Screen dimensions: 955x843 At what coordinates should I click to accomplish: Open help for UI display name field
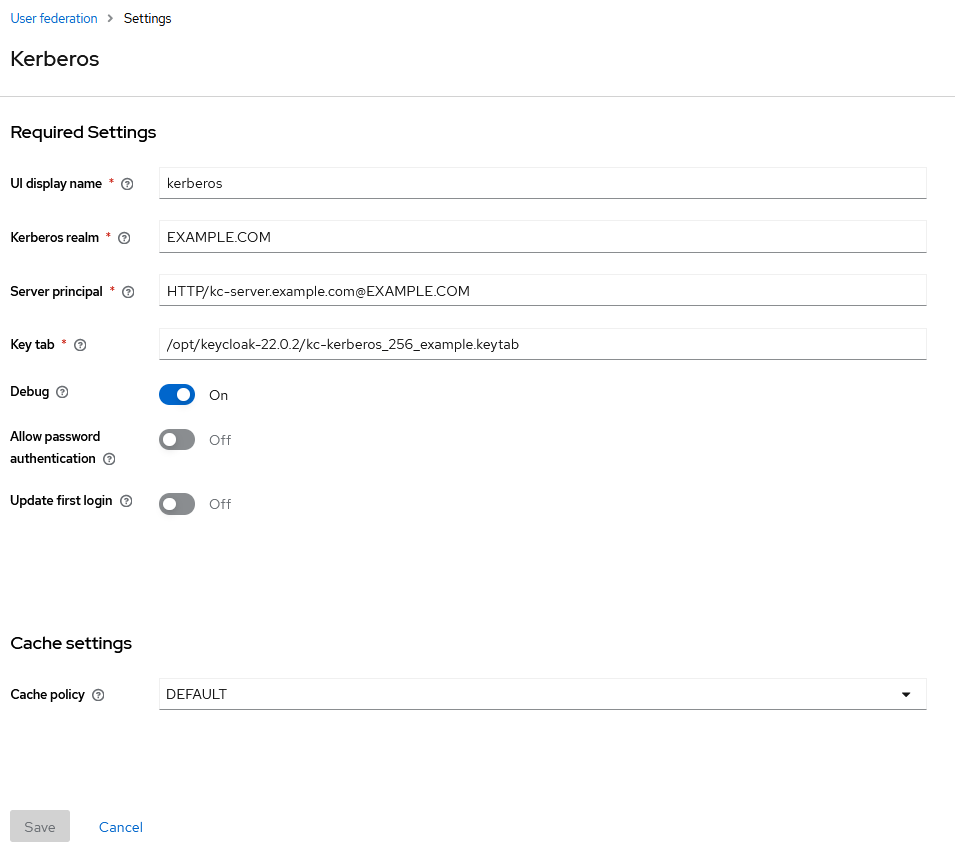pos(127,183)
